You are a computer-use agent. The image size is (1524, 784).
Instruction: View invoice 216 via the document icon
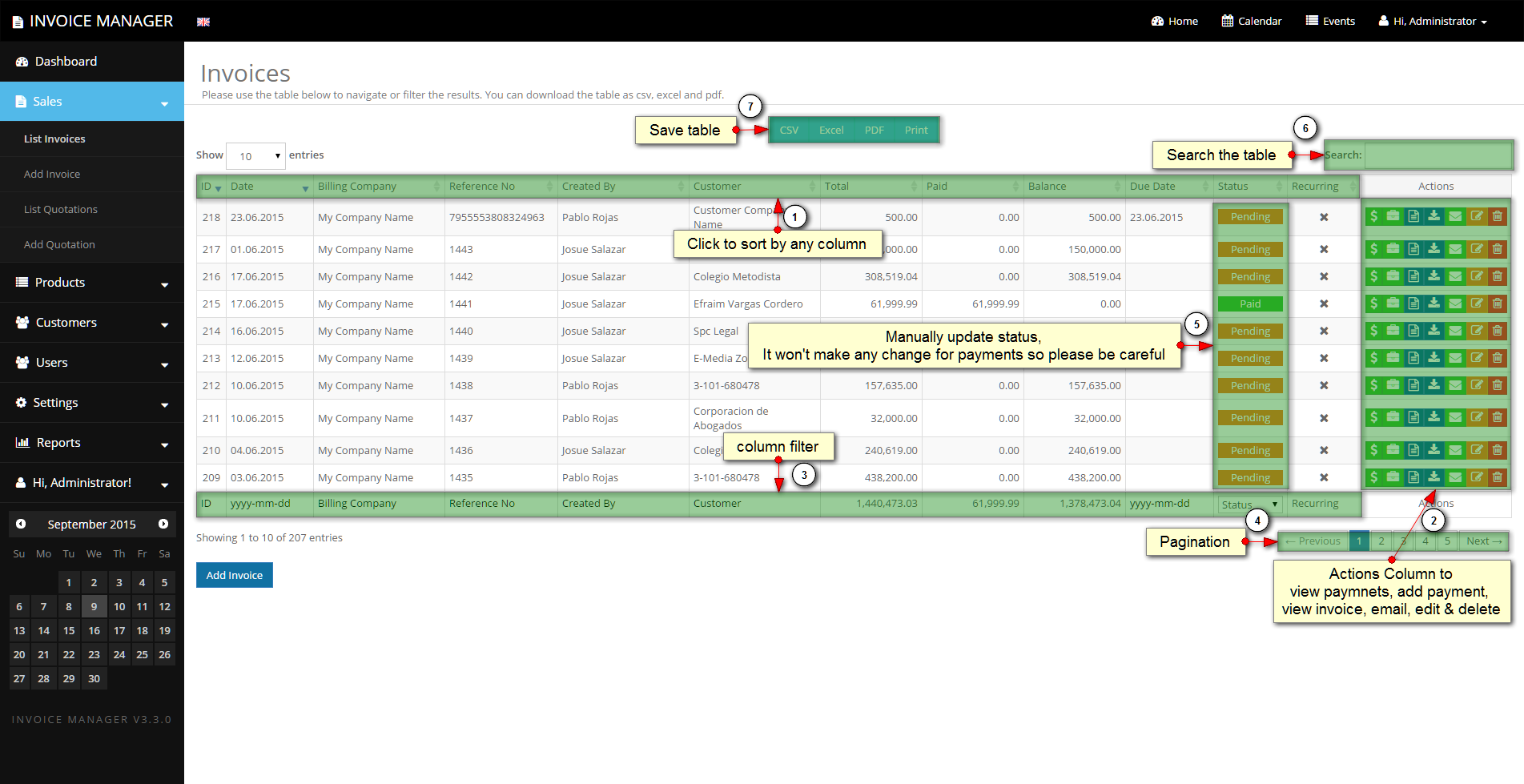click(1413, 276)
